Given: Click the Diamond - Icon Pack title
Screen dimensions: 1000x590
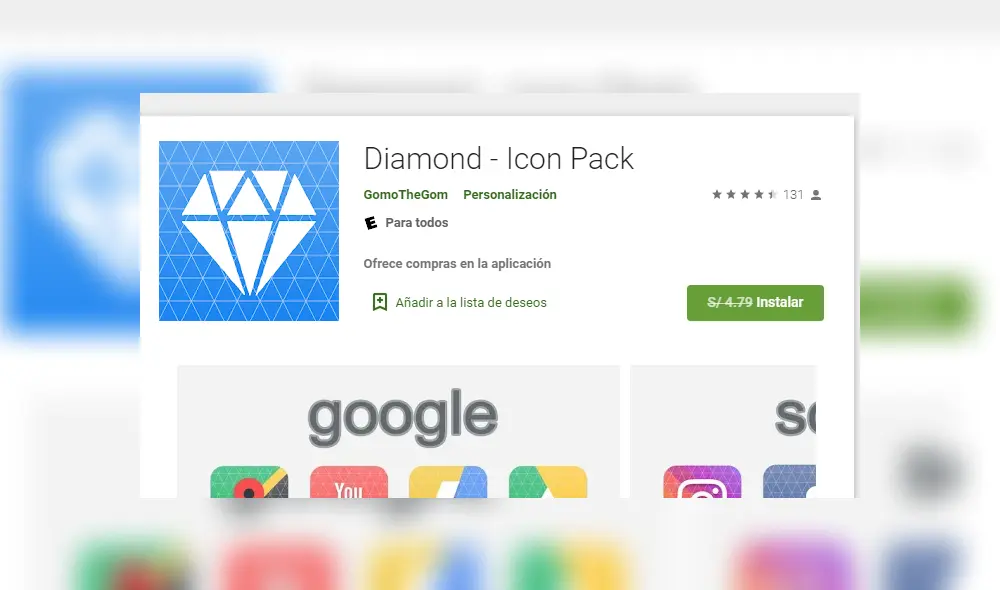Looking at the screenshot, I should click(x=499, y=158).
